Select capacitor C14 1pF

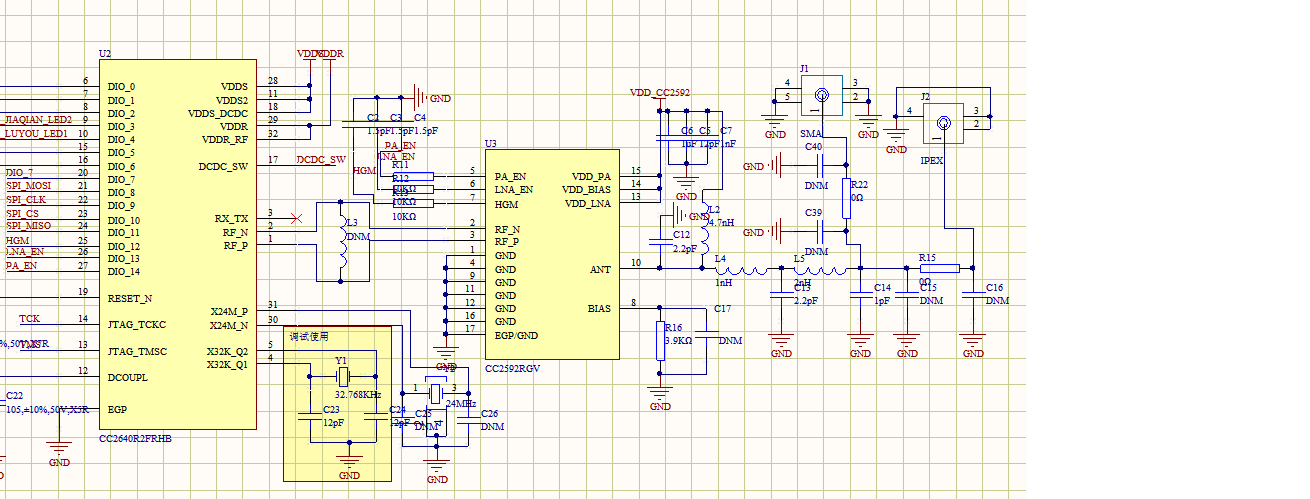[860, 294]
